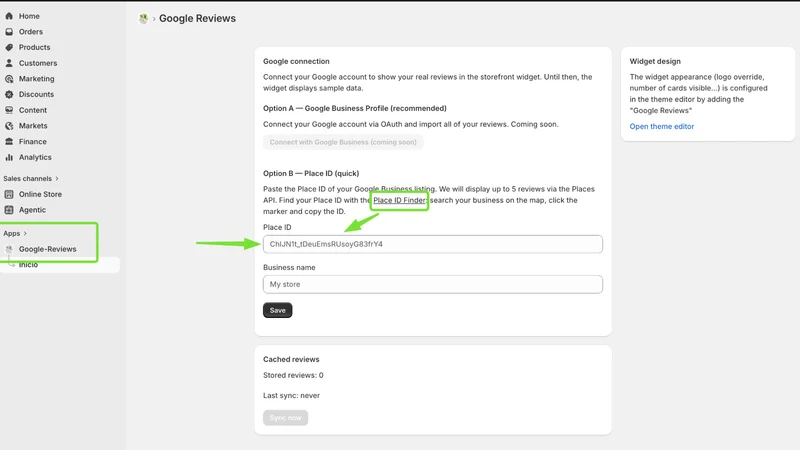Select Inicio sub-item under Google-Reviews
The height and width of the screenshot is (450, 800).
29,265
